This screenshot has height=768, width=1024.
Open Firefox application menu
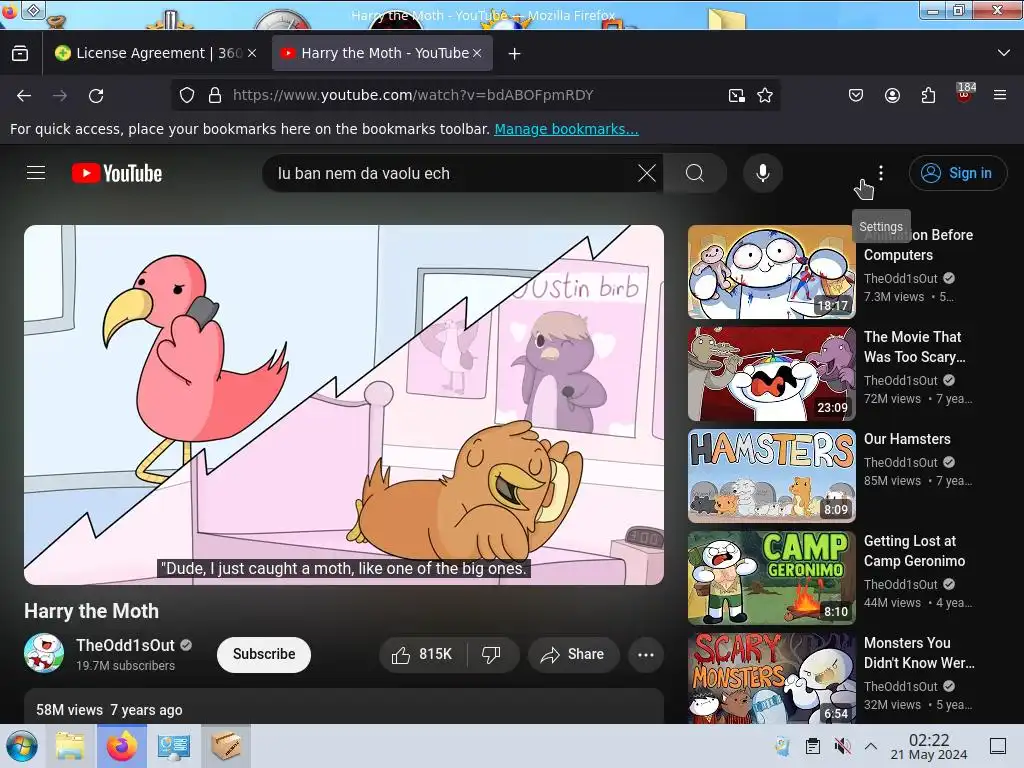click(1000, 96)
